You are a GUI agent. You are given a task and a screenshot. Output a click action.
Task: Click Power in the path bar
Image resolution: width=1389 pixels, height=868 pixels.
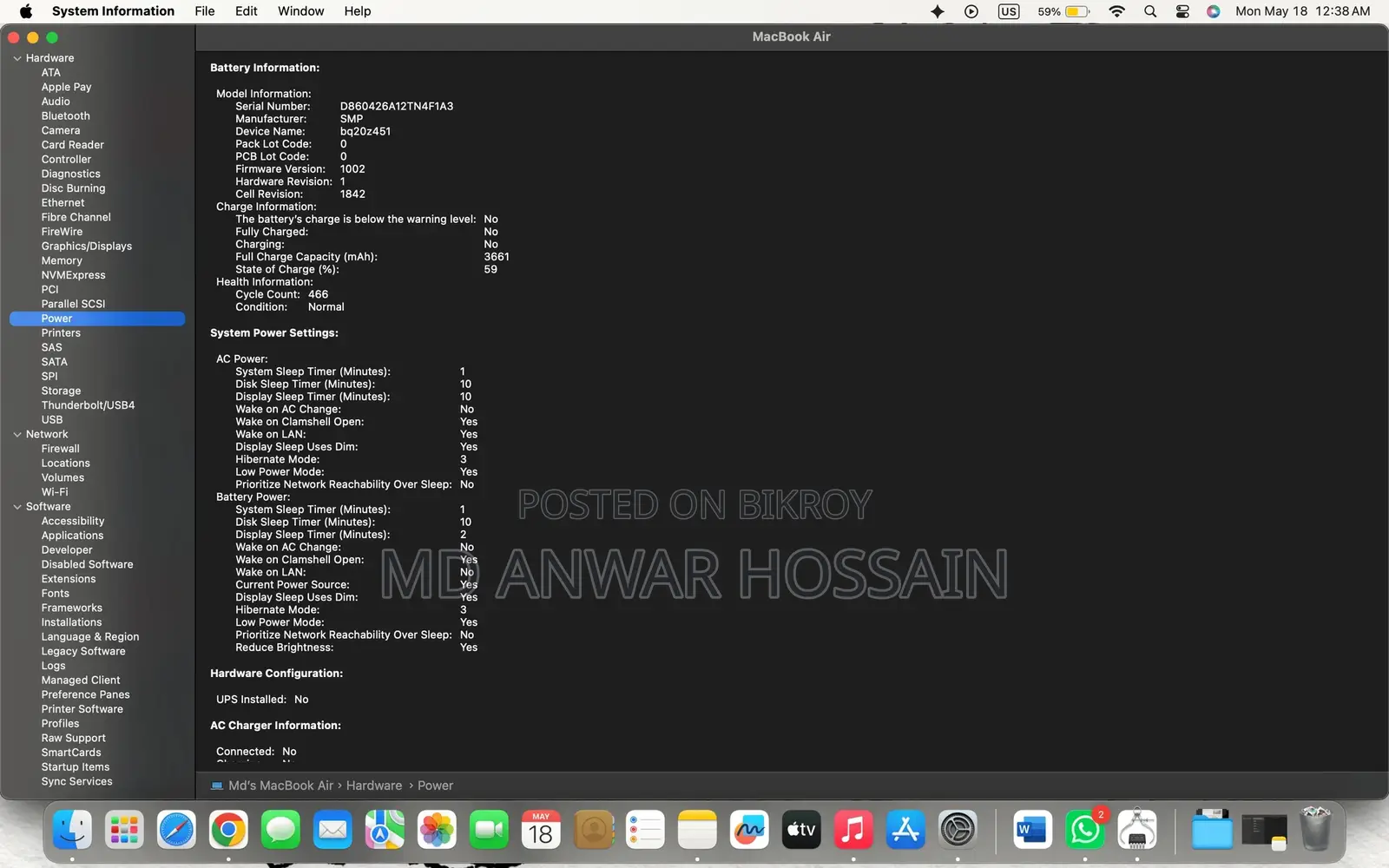[435, 786]
